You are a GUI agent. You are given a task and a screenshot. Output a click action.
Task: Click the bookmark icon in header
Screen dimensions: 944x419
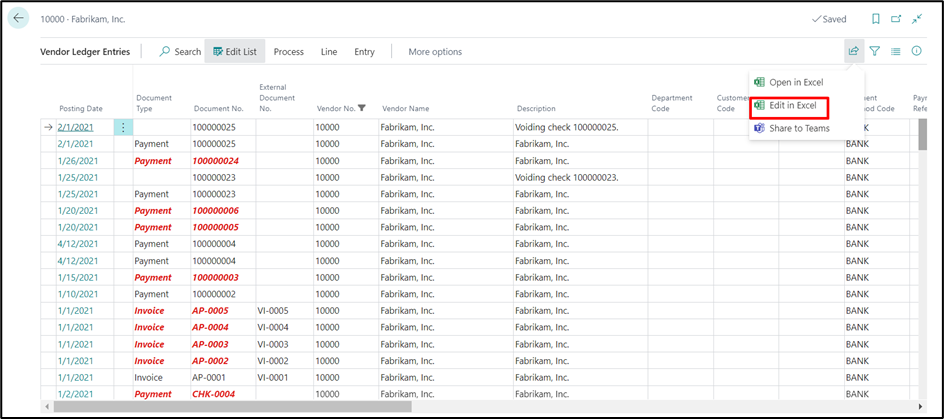coord(876,19)
